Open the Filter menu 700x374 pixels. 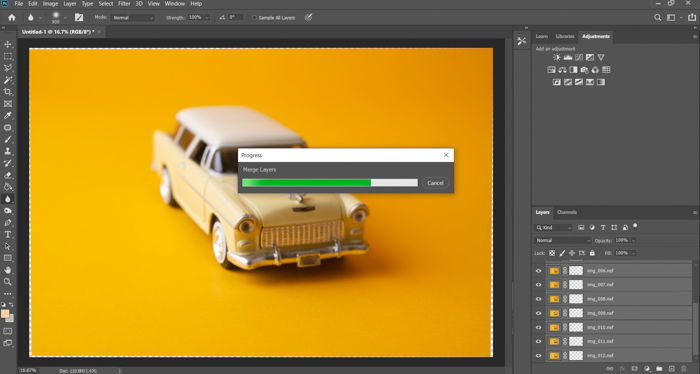coord(124,4)
